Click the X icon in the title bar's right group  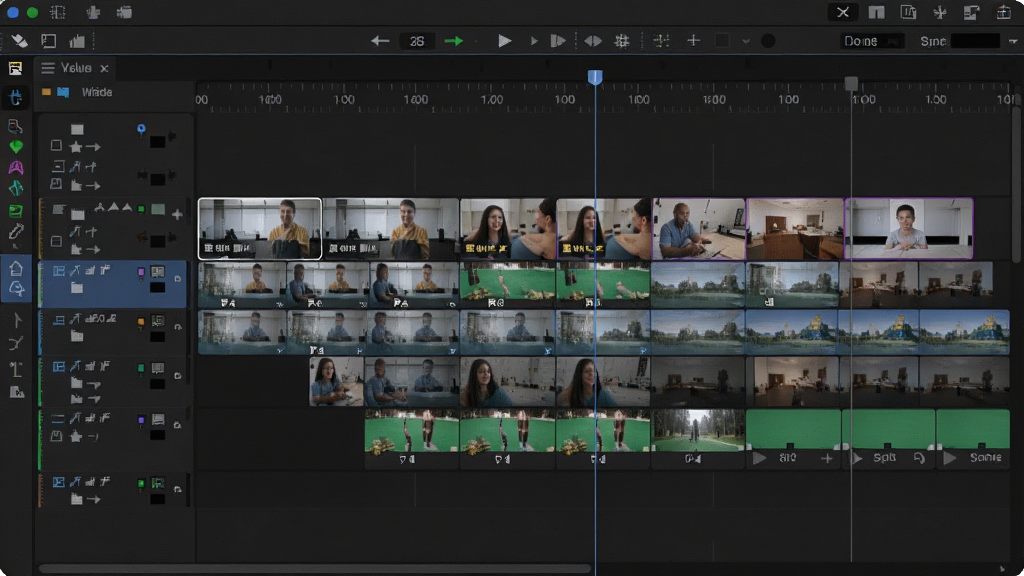843,12
